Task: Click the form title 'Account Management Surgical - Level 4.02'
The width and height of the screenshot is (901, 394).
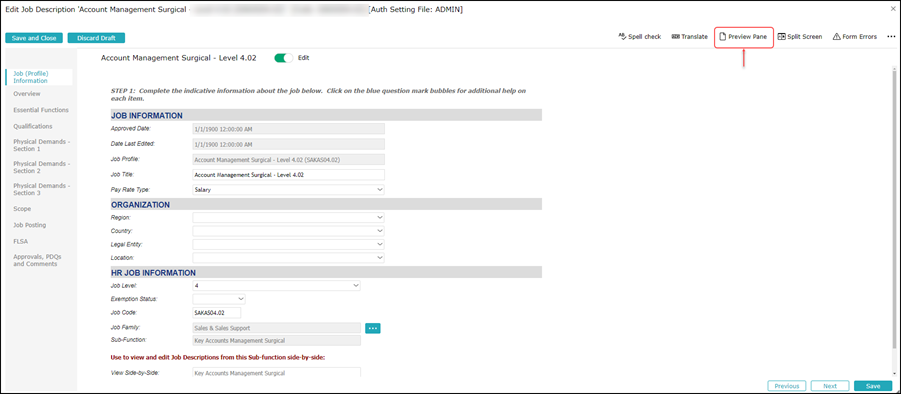Action: point(179,58)
